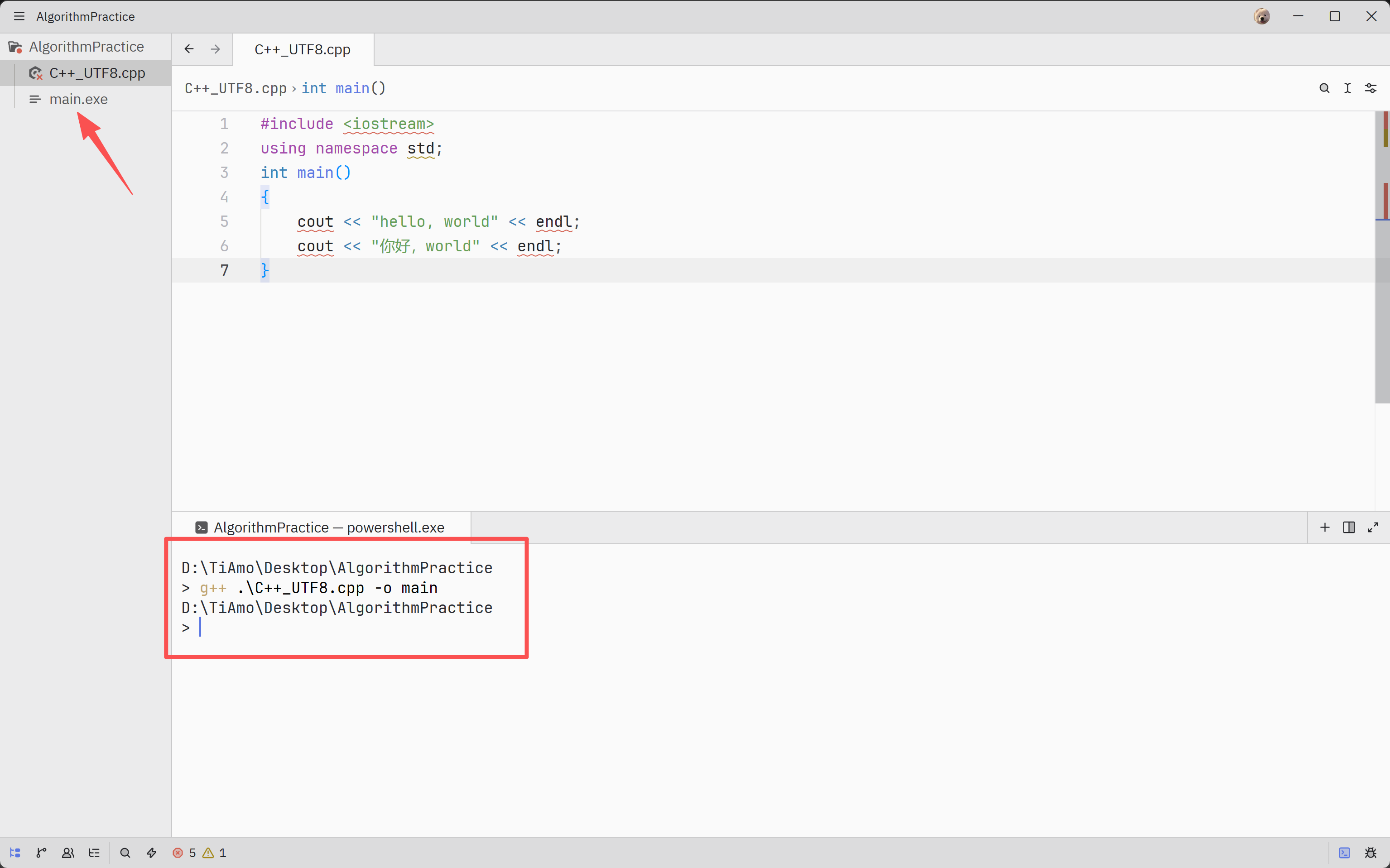Open editor controls sliders icon
Viewport: 1390px width, 868px height.
pos(1371,88)
